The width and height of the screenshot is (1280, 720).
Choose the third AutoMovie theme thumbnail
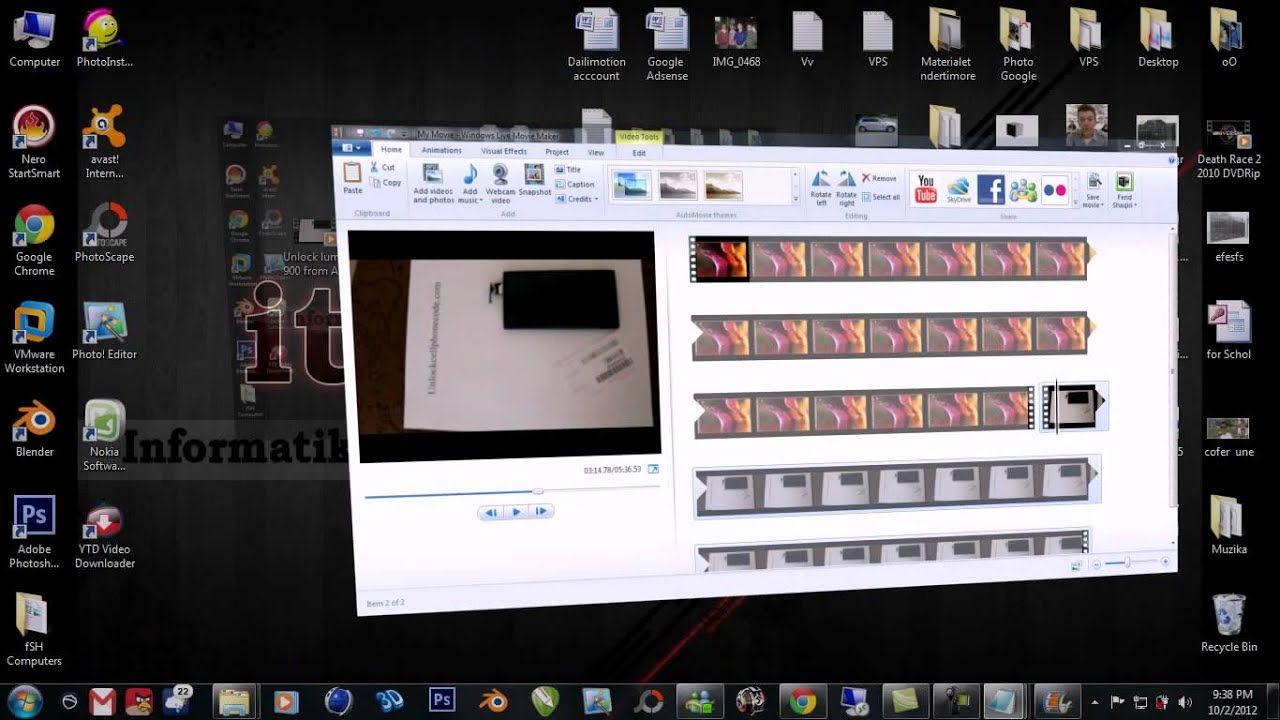point(723,186)
